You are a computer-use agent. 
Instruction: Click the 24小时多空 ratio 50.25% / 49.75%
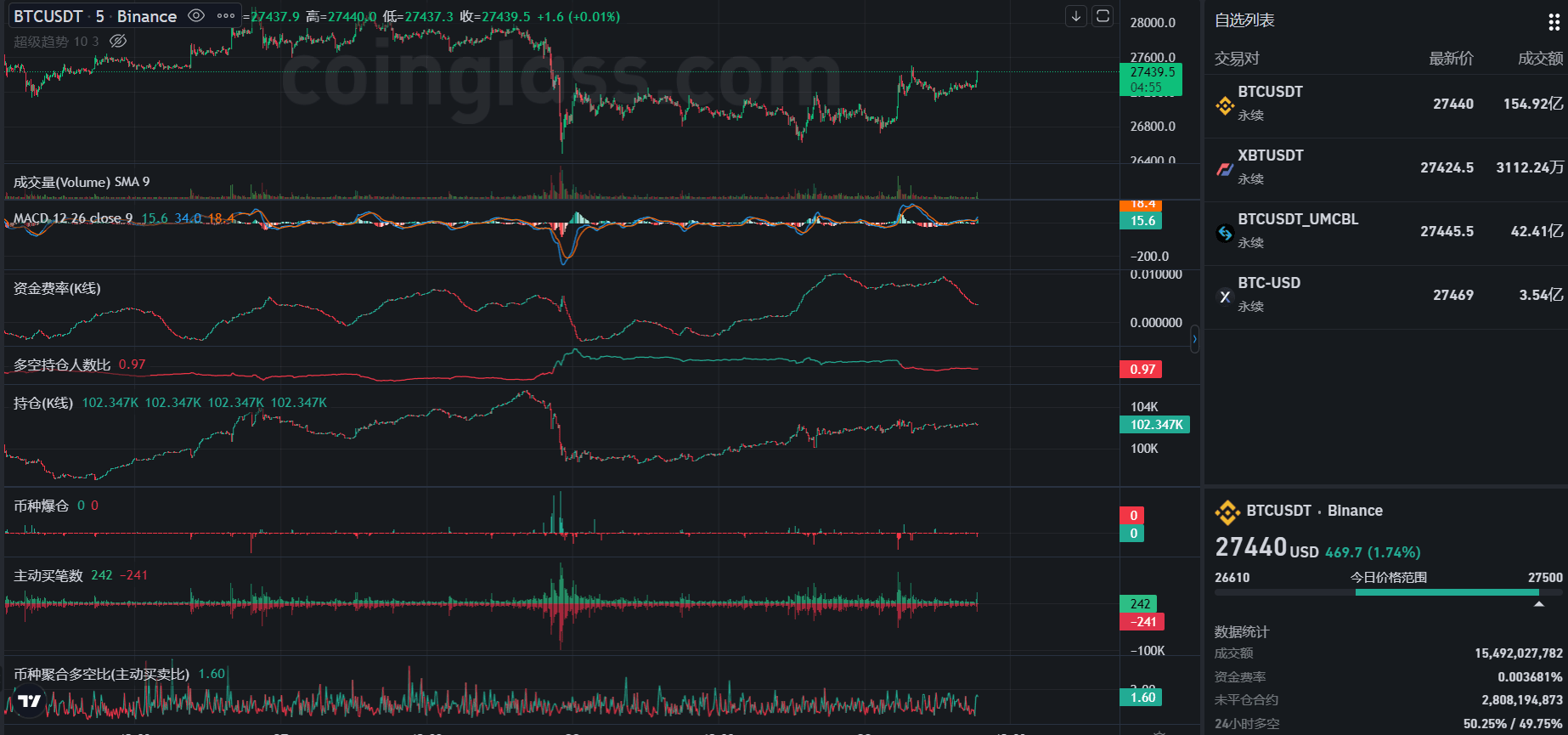pos(1513,724)
